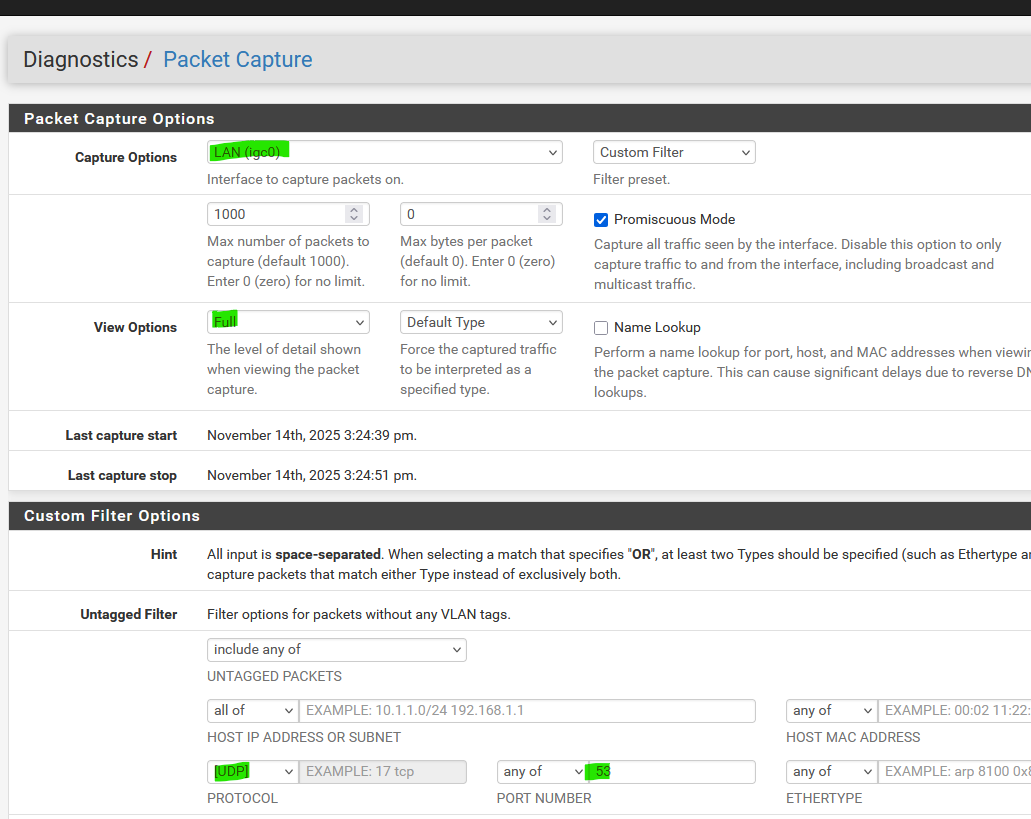Viewport: 1031px width, 819px height.
Task: Disable the Promiscuous Mode checkbox
Action: (x=601, y=220)
